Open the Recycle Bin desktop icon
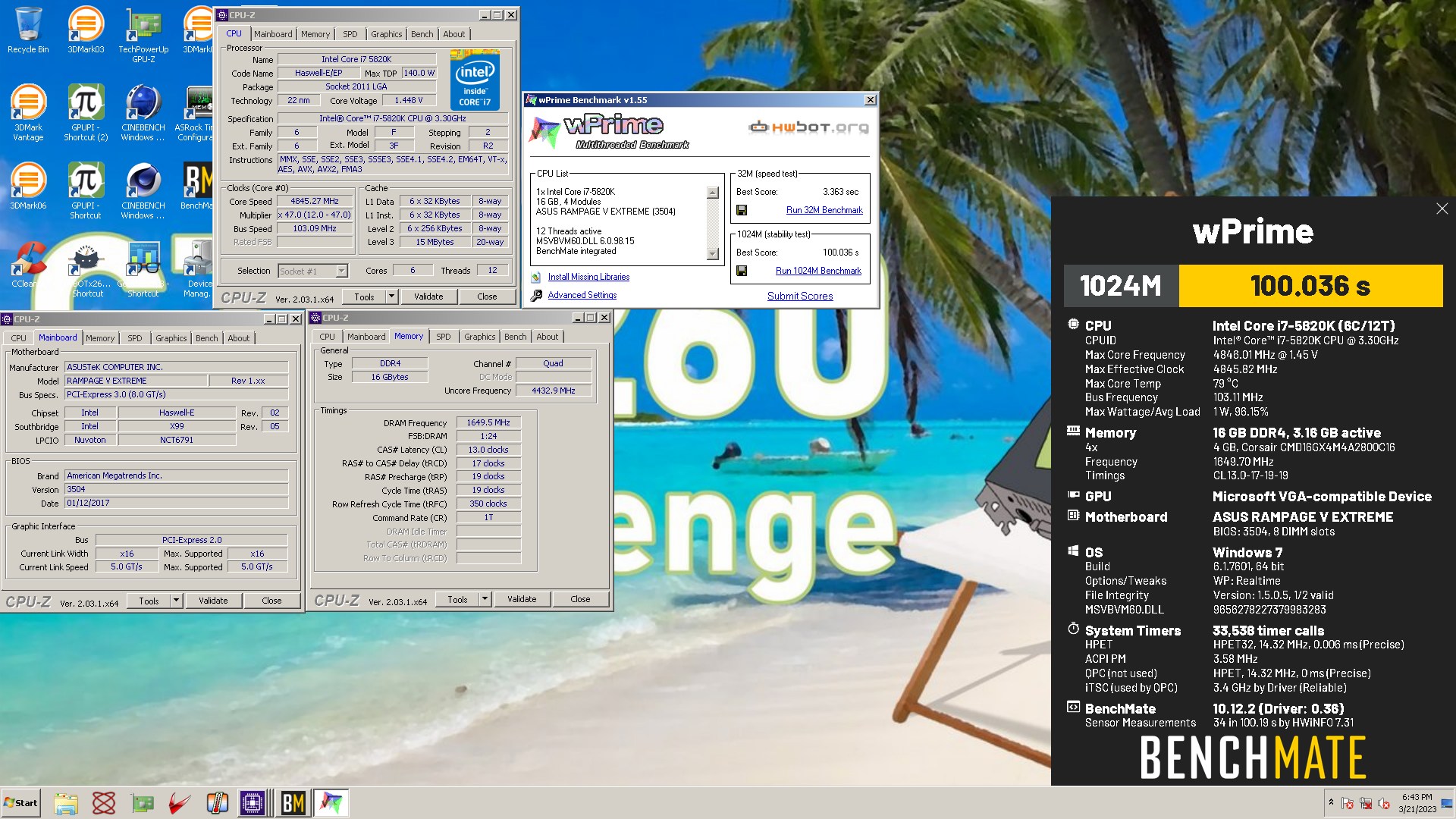The height and width of the screenshot is (819, 1456). pos(28,30)
